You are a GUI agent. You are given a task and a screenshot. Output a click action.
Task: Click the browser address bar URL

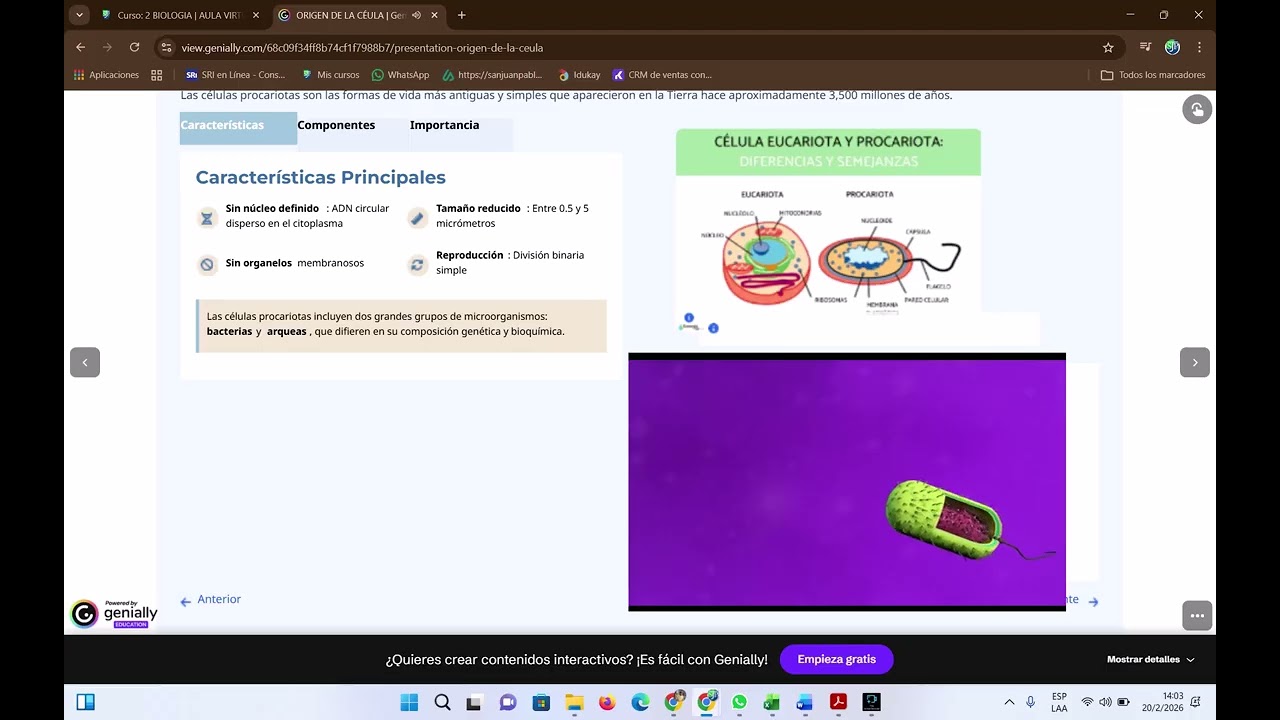(362, 48)
